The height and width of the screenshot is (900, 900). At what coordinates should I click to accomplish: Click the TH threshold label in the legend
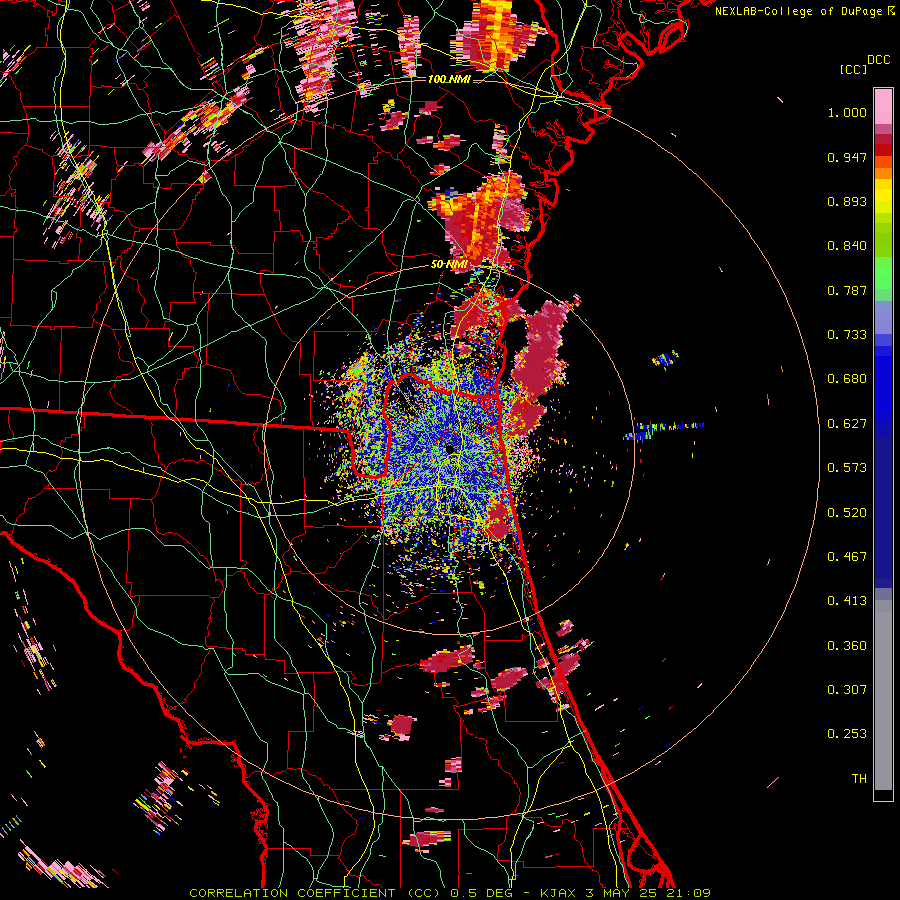pos(859,779)
